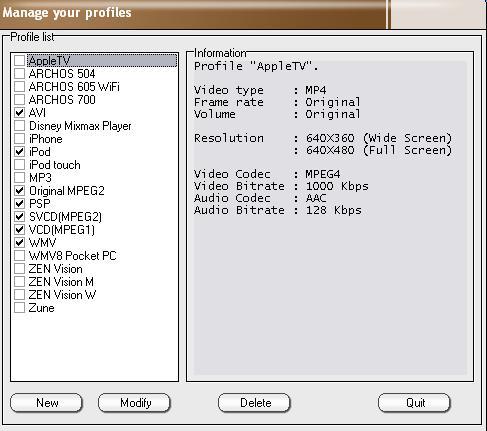Screen dimensions: 487x431
Task: Select the ZEN Vision W entry
Action: point(62,295)
